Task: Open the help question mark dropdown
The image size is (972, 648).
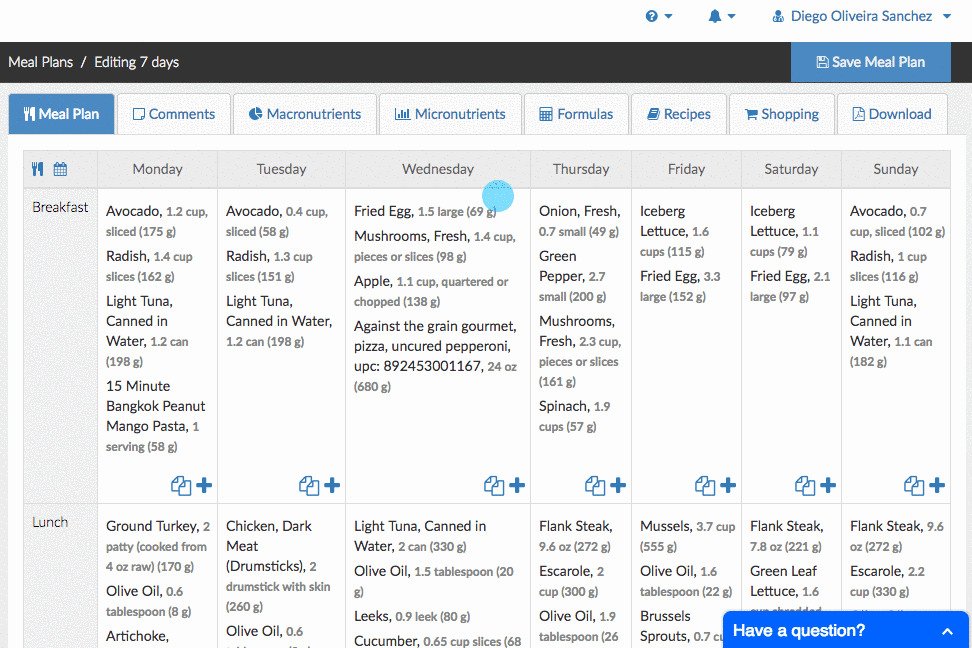Action: [x=658, y=16]
